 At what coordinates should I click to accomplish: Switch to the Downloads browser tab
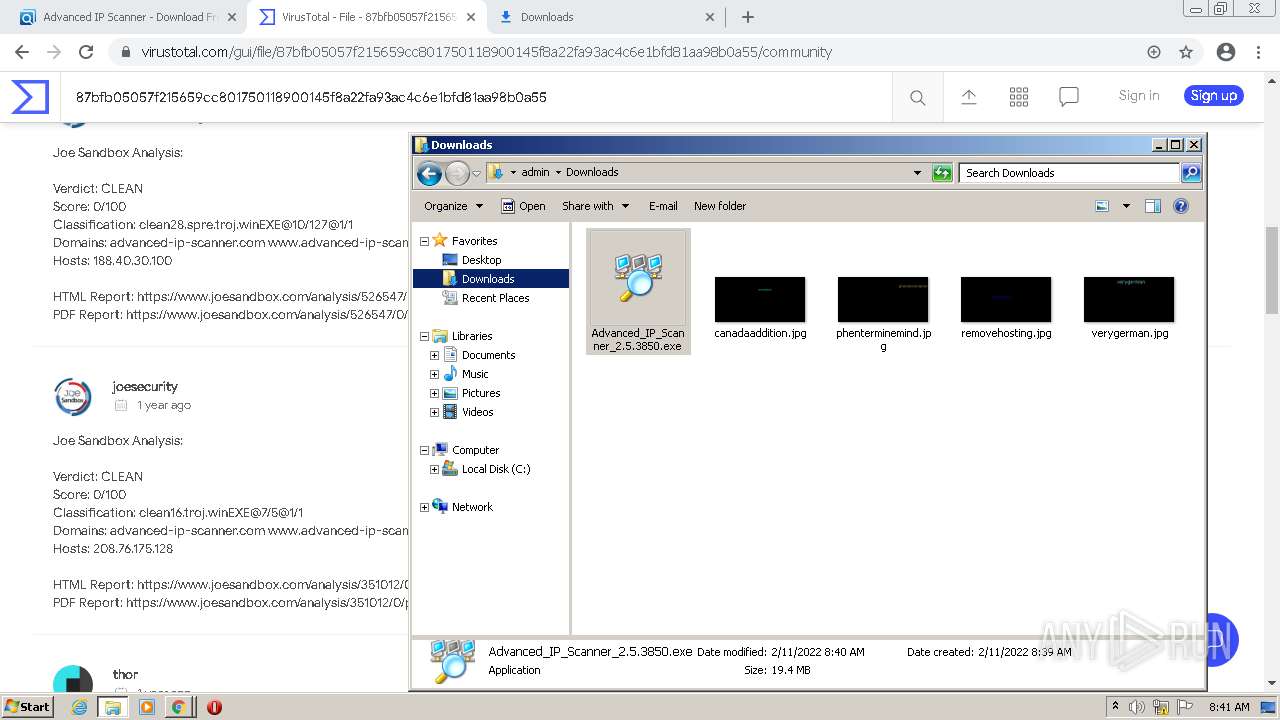pos(607,17)
